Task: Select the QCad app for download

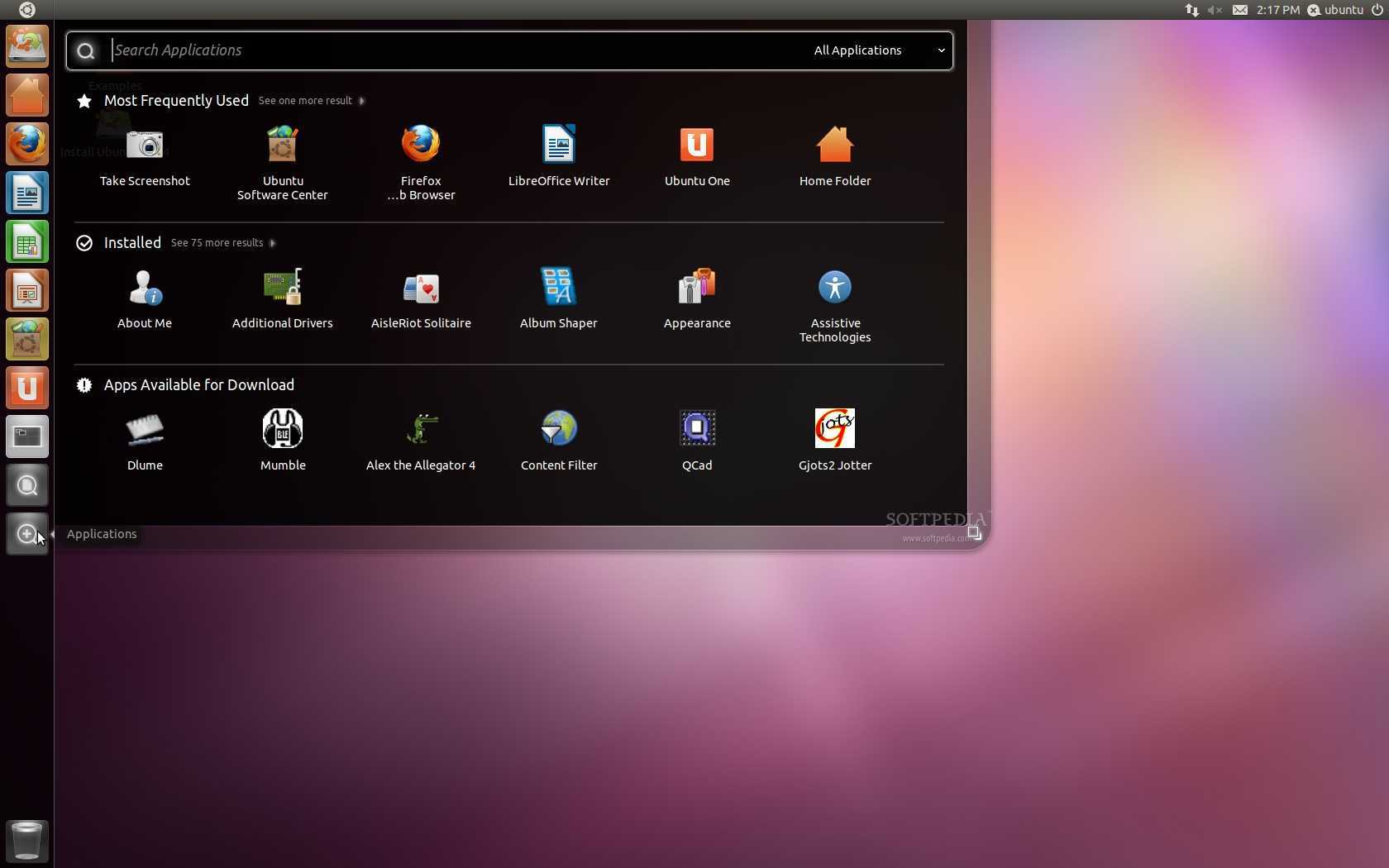Action: [x=697, y=440]
